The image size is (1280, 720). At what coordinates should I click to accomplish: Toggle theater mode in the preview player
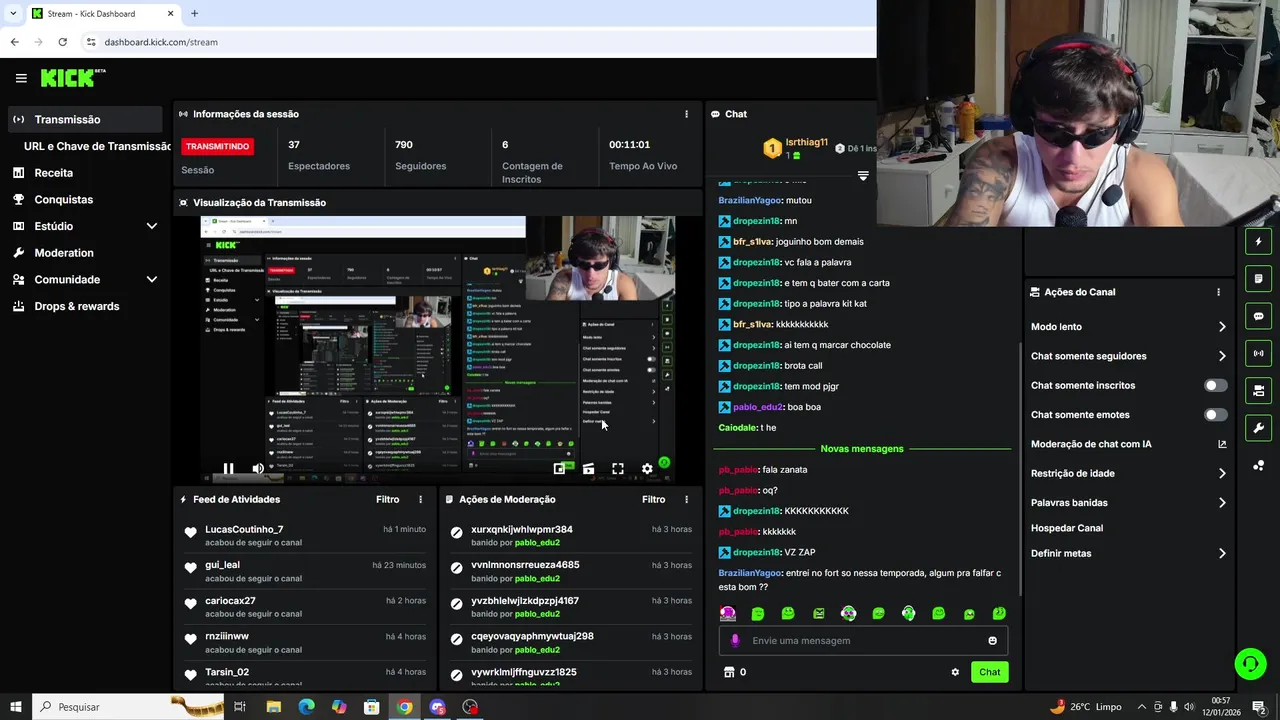click(x=588, y=468)
